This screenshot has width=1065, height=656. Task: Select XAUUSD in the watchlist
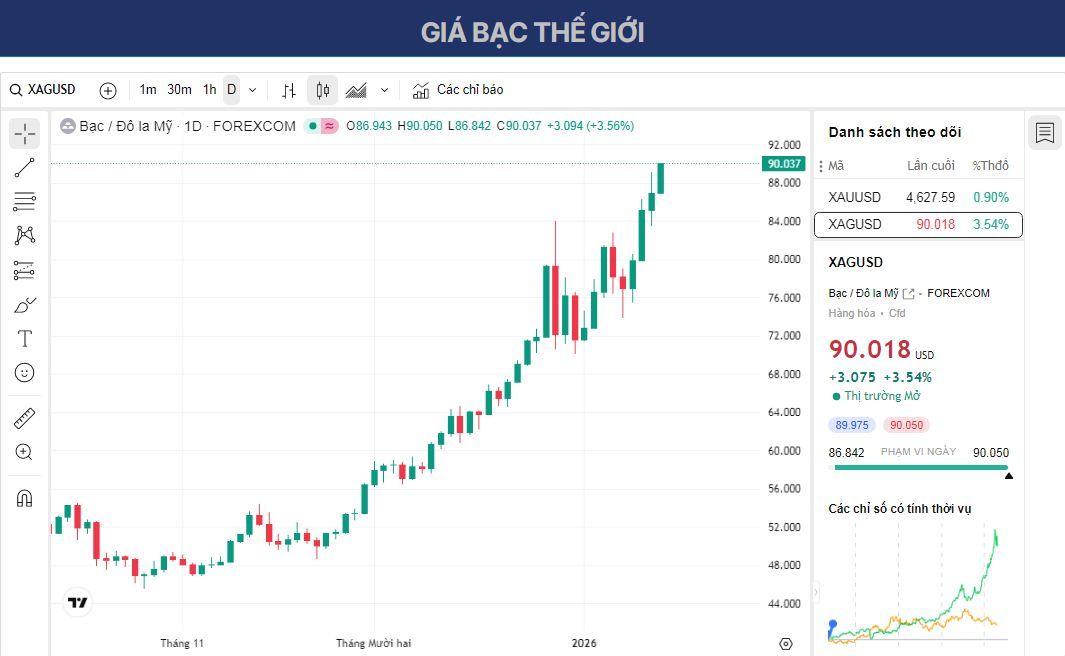tap(853, 197)
